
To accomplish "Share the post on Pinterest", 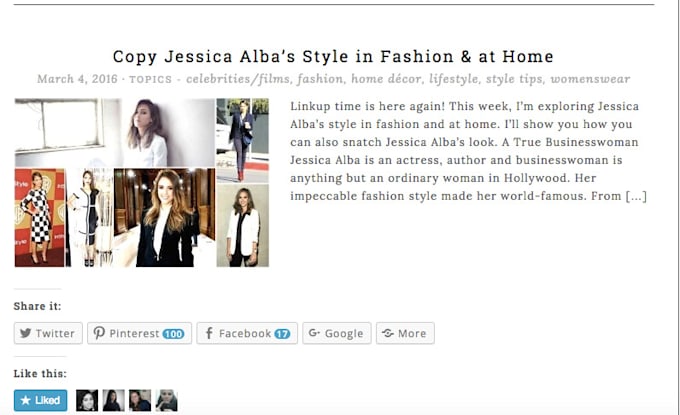I will pos(139,333).
